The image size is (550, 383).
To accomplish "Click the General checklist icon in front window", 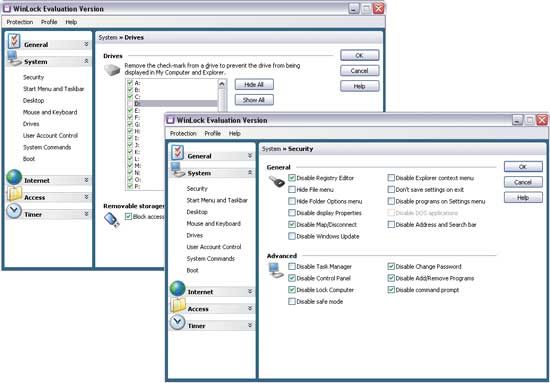I will click(x=178, y=153).
